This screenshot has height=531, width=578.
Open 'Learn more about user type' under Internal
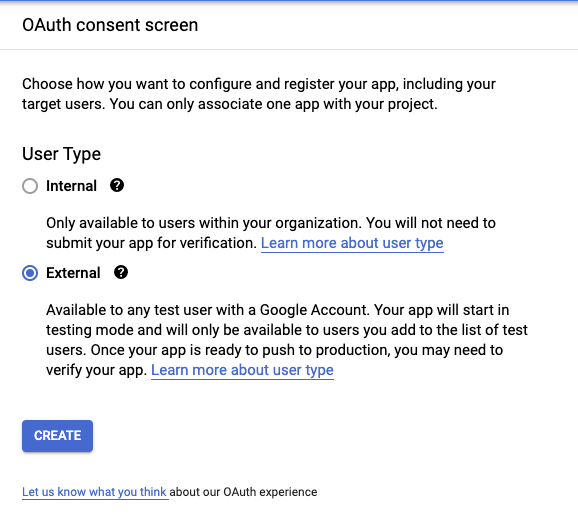[x=352, y=243]
